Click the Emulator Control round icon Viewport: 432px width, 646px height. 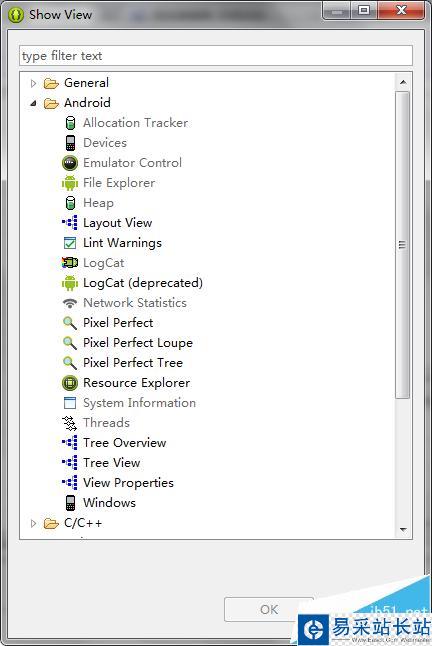click(x=70, y=163)
